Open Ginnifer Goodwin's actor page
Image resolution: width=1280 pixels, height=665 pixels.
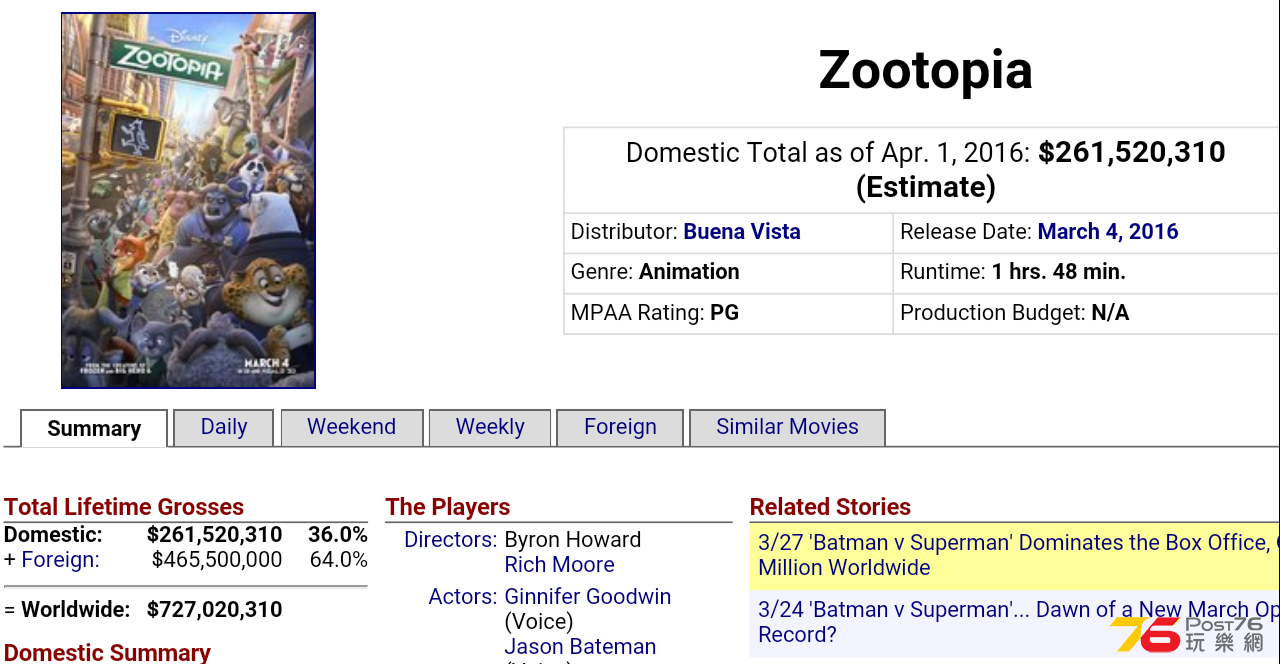(588, 597)
